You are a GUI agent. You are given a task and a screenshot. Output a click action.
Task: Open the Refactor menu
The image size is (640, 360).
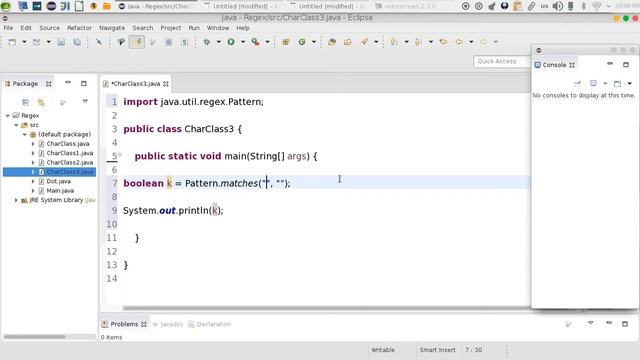click(79, 28)
